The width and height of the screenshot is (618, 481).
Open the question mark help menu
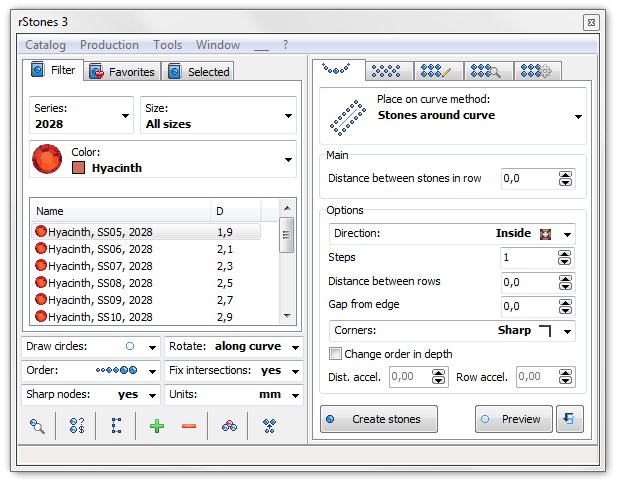(x=285, y=45)
